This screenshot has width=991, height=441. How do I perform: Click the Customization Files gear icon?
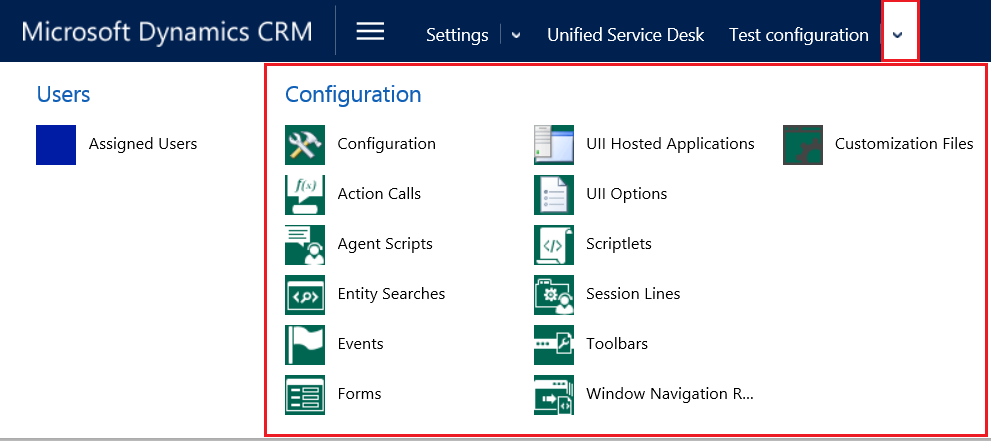[x=803, y=145]
